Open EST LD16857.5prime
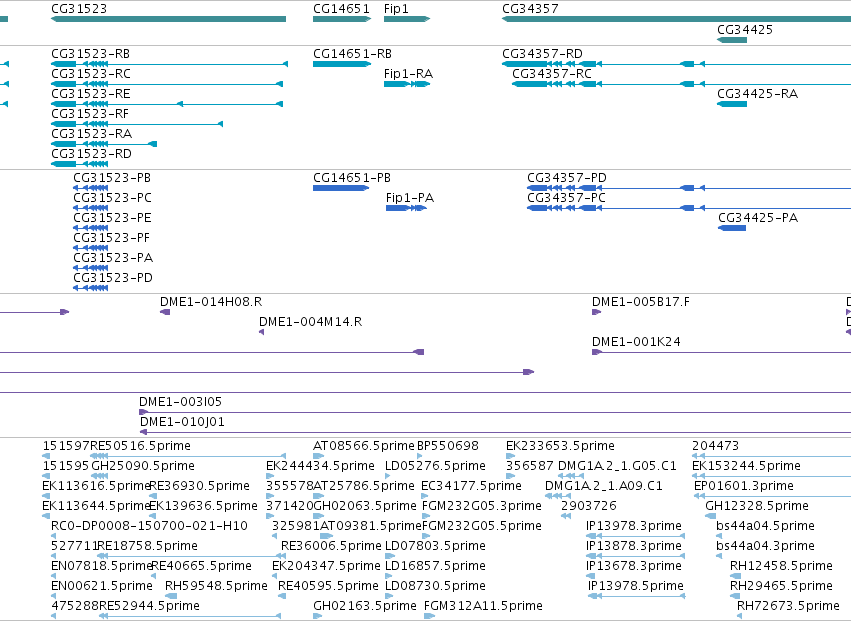 [x=390, y=576]
